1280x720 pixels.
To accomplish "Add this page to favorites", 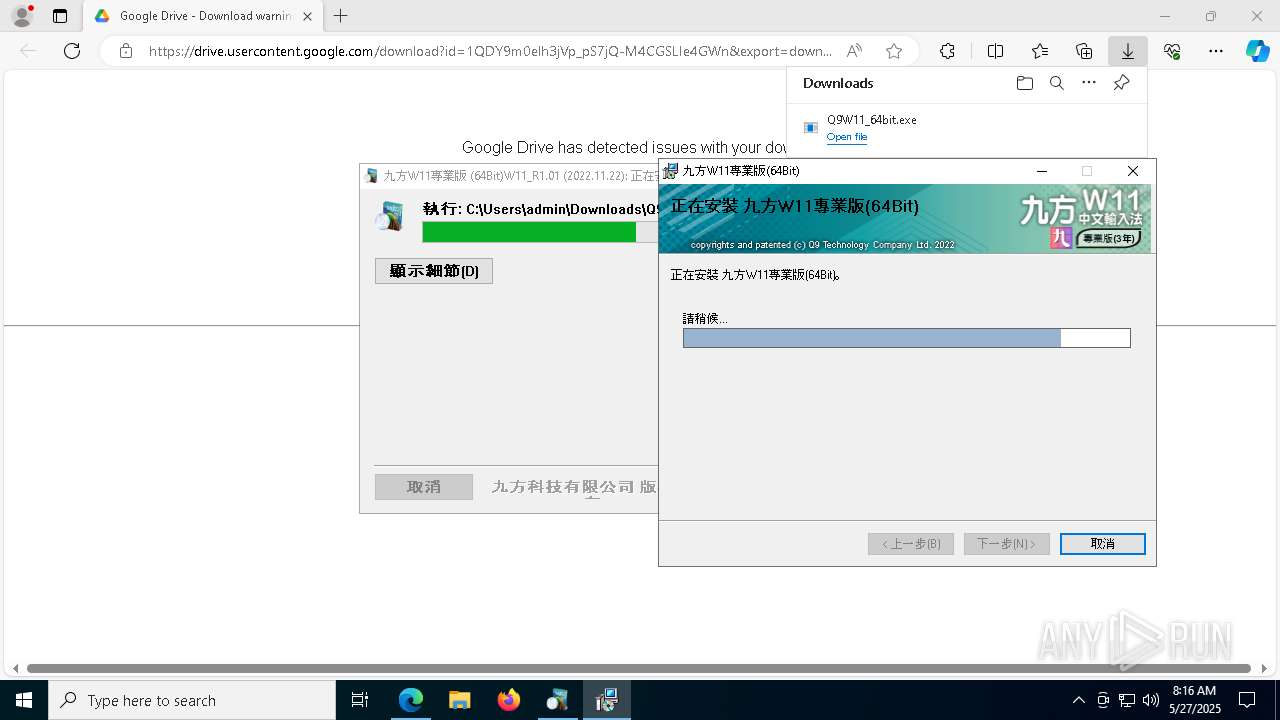I will tap(894, 51).
